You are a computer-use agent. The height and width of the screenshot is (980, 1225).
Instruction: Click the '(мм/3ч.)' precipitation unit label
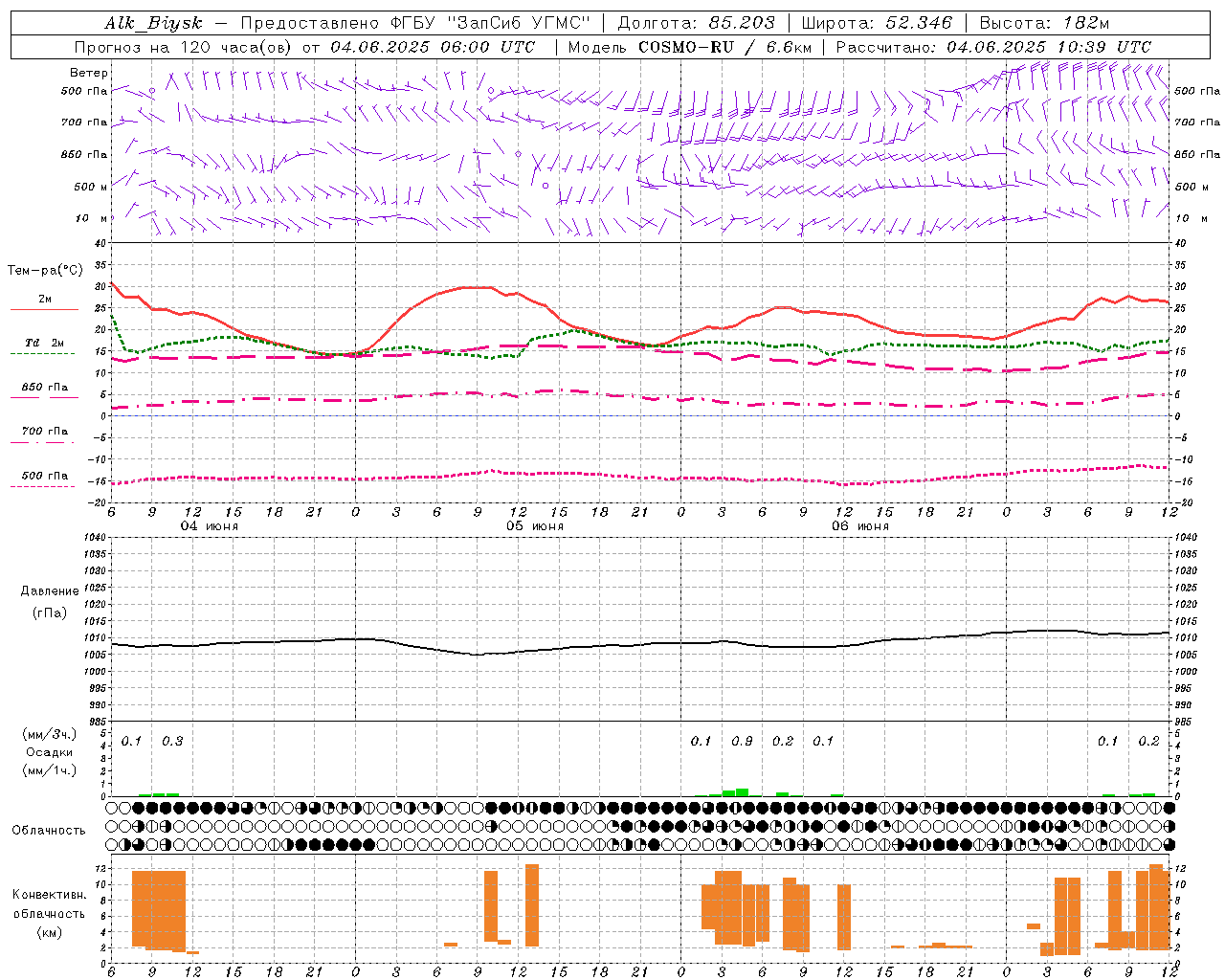tap(50, 735)
